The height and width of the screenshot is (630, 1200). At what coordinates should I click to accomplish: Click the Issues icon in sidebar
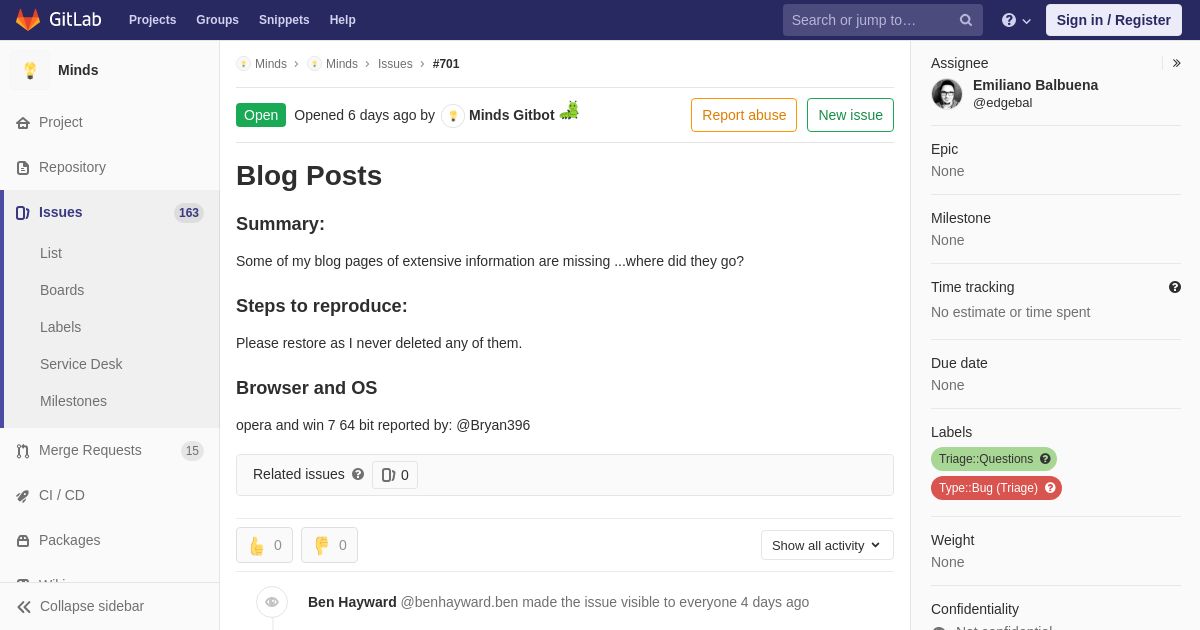pyautogui.click(x=23, y=212)
